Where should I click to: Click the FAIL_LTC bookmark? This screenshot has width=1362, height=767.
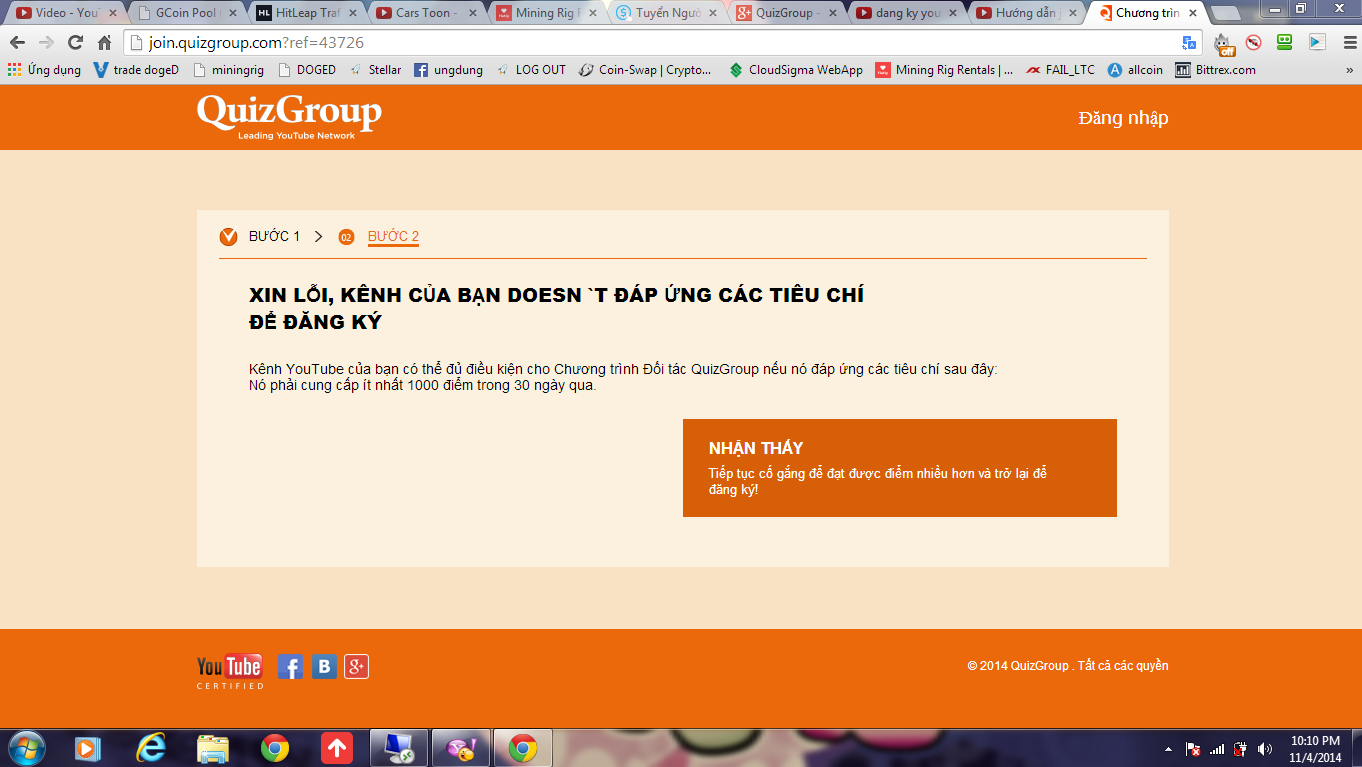click(x=1061, y=70)
